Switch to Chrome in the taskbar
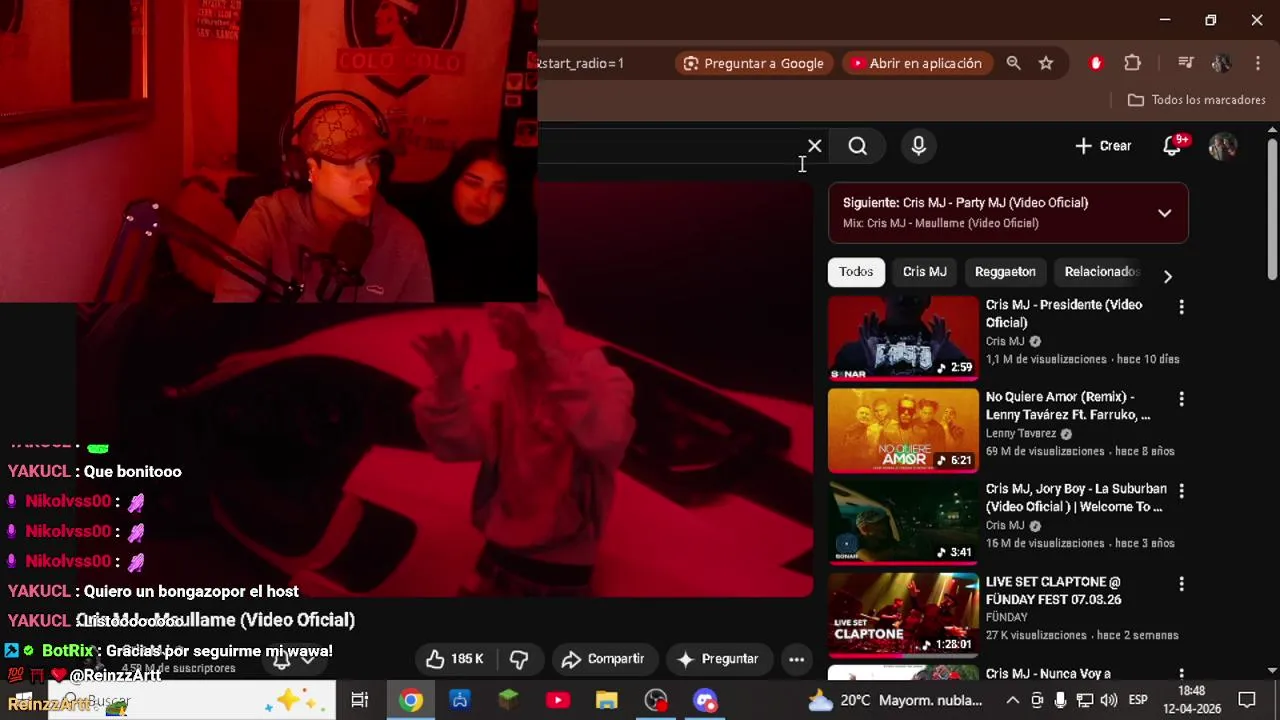Screen dimensions: 1280x720 (411, 701)
